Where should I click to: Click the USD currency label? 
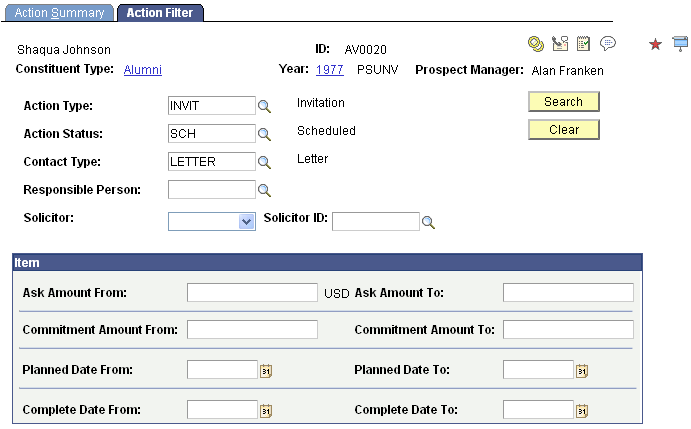pos(337,294)
